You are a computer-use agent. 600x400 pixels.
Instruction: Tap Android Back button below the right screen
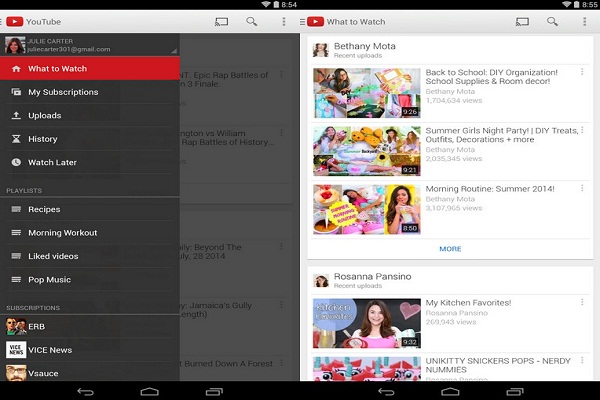point(386,392)
